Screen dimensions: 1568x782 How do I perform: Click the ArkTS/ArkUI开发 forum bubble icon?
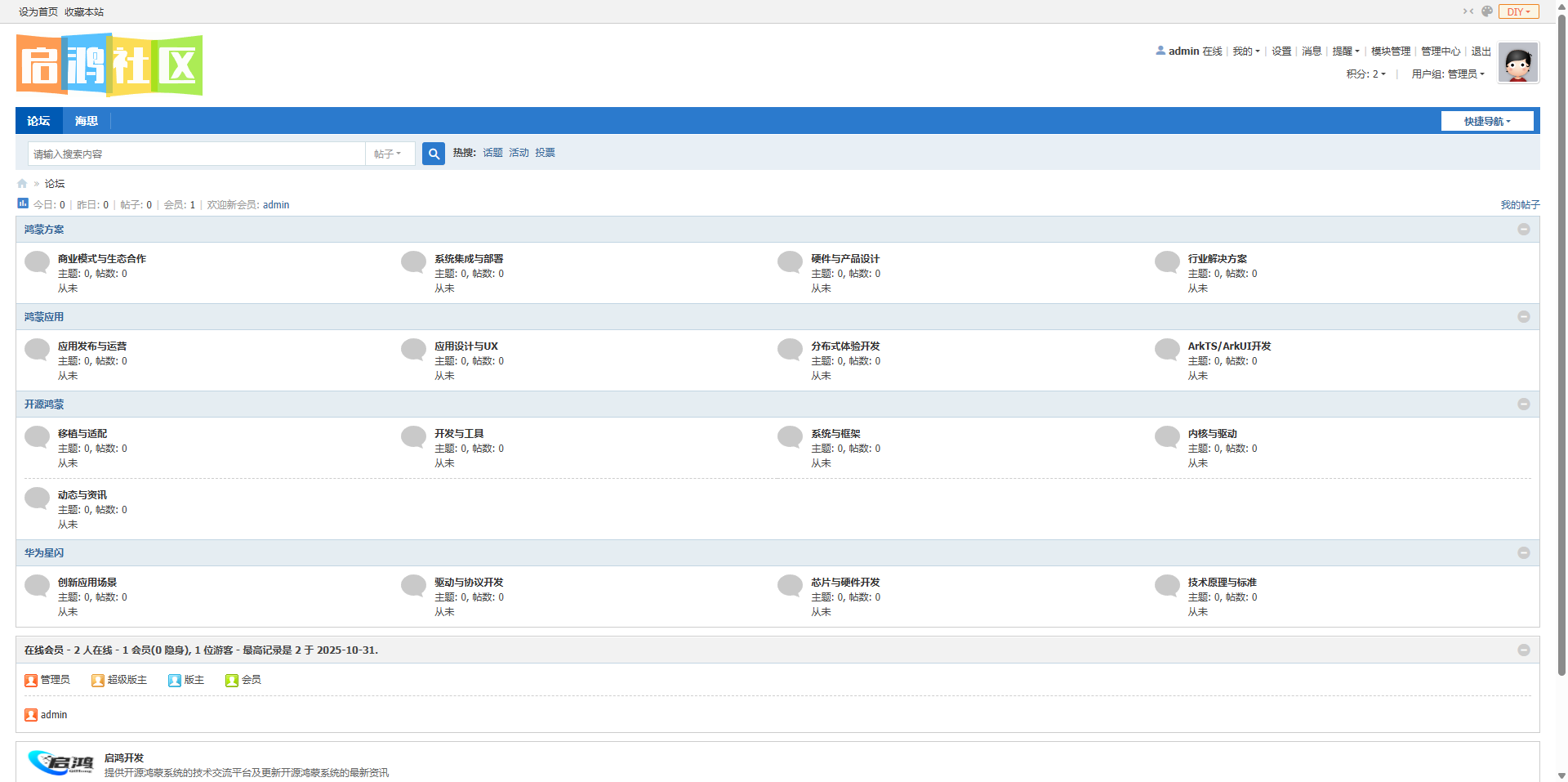pyautogui.click(x=1167, y=350)
